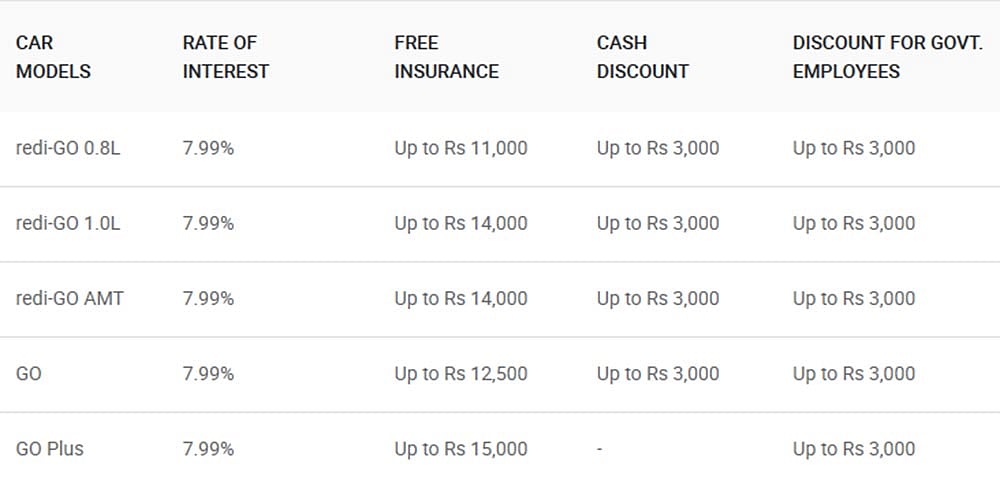Select the GO Plus model cell

50,449
